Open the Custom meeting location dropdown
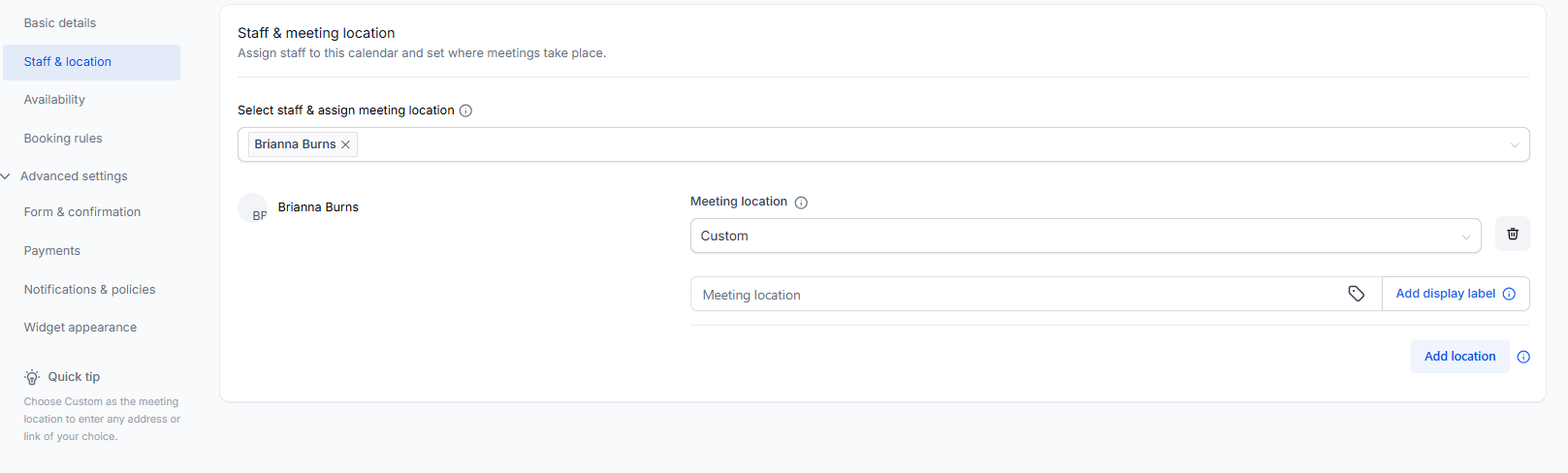 [1084, 236]
